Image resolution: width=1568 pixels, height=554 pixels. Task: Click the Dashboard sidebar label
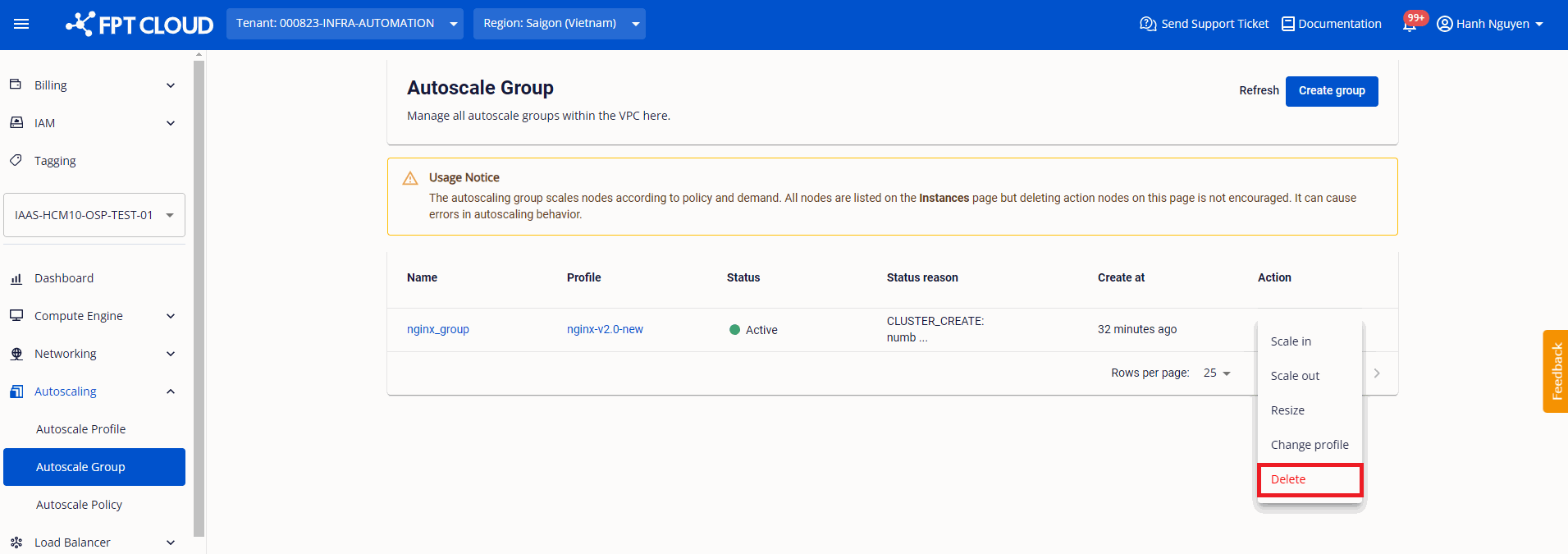point(64,278)
